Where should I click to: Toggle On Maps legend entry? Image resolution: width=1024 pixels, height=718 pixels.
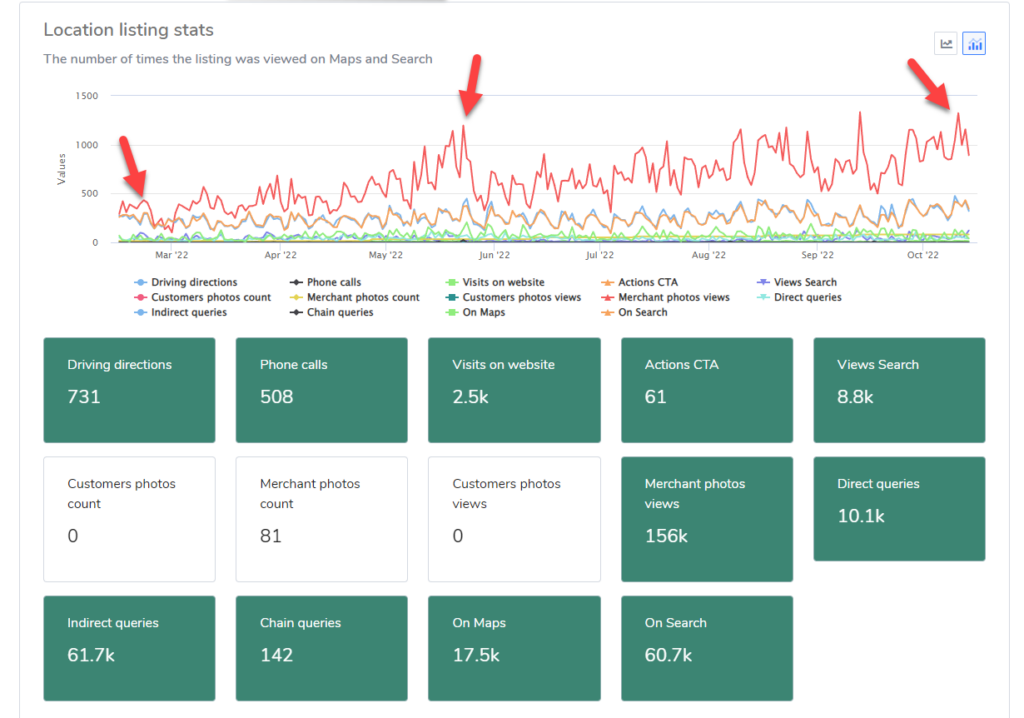pyautogui.click(x=483, y=312)
